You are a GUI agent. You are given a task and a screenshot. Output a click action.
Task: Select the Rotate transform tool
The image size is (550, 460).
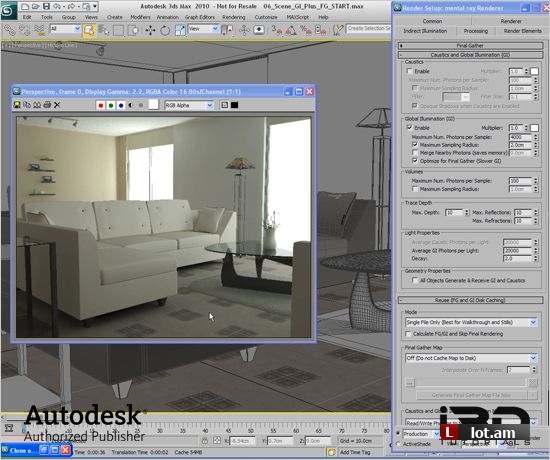165,31
